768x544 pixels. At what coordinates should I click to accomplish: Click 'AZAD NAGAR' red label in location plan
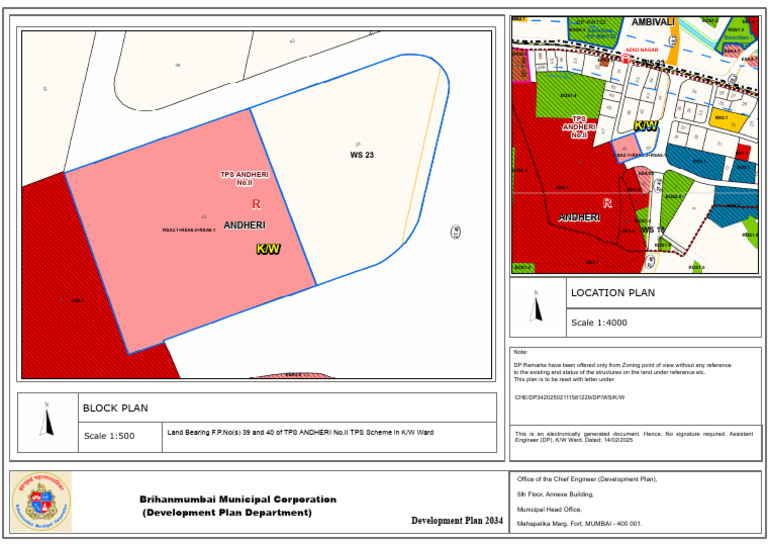(642, 50)
